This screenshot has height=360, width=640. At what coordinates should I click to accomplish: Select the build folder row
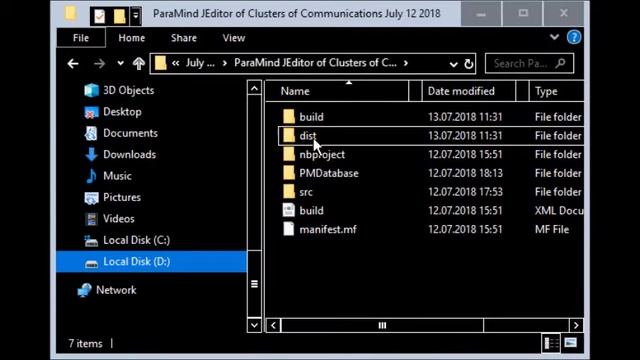[431, 117]
